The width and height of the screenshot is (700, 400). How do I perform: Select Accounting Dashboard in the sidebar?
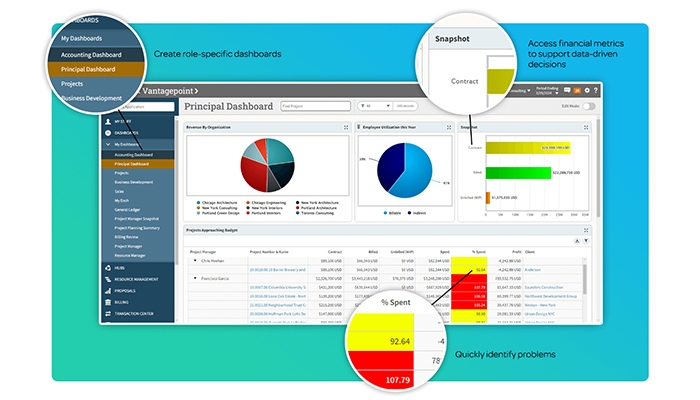pyautogui.click(x=138, y=155)
